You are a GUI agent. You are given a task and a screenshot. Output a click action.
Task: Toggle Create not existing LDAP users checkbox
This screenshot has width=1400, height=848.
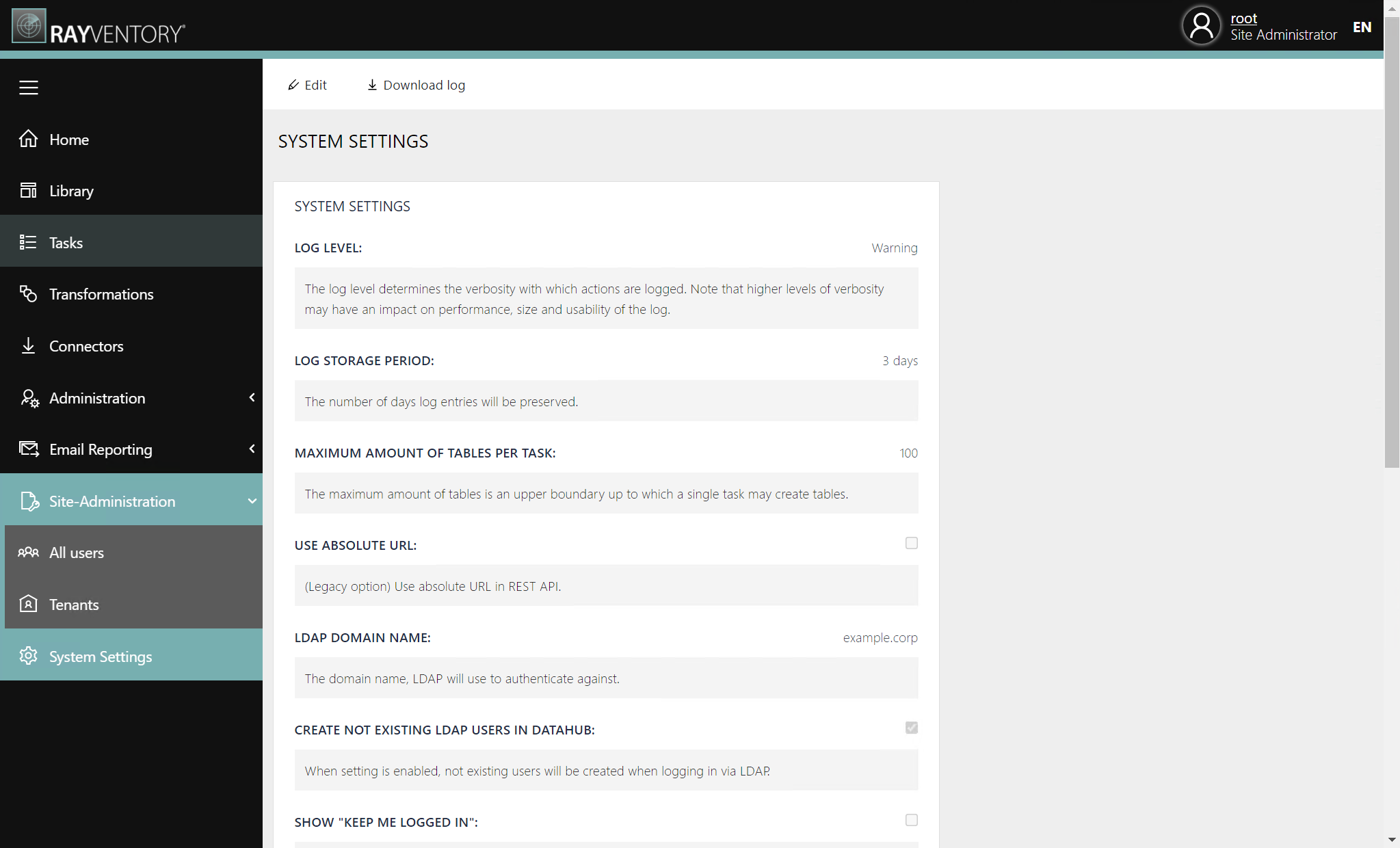click(911, 728)
